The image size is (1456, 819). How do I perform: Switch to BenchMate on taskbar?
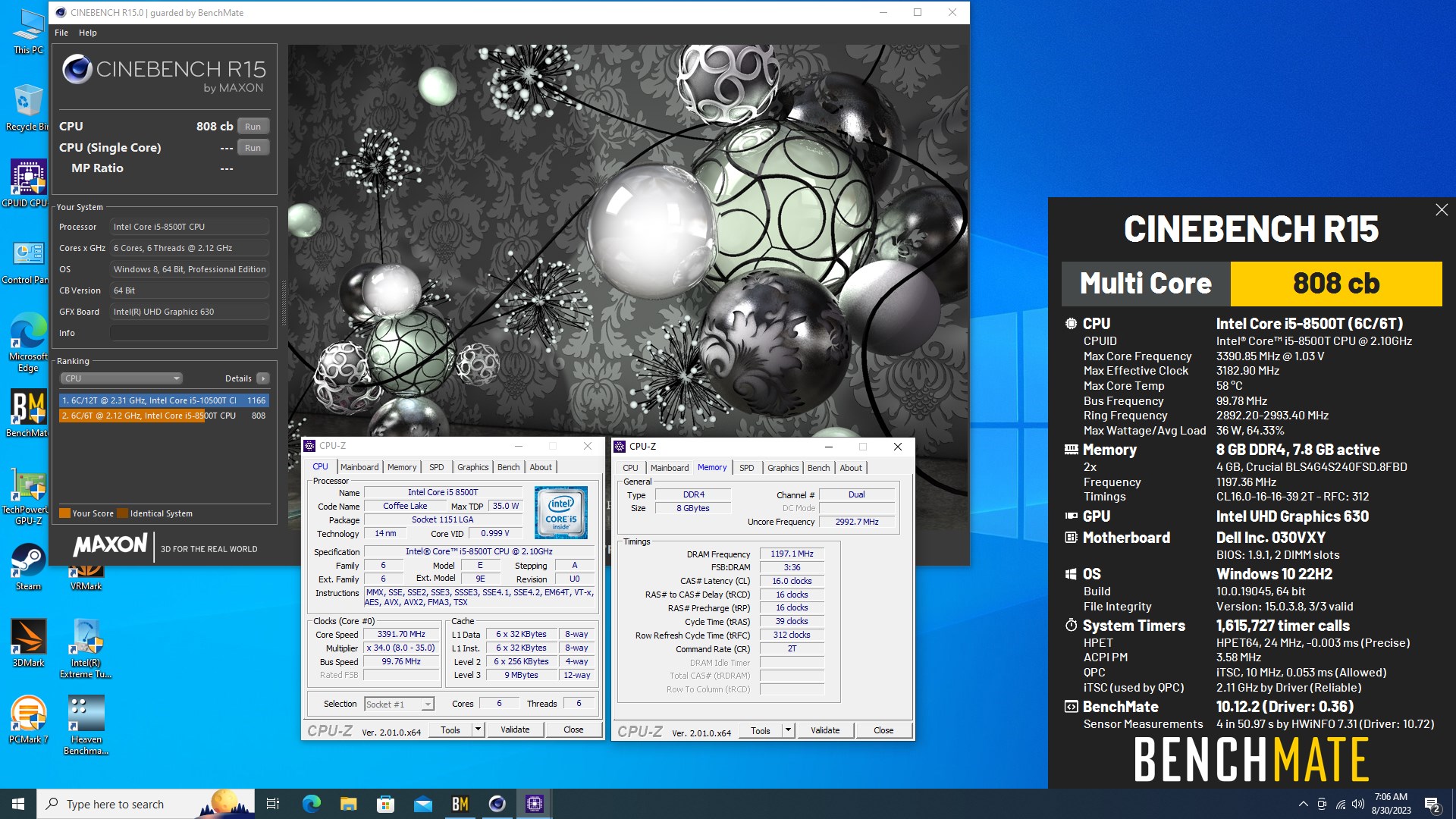(x=460, y=804)
